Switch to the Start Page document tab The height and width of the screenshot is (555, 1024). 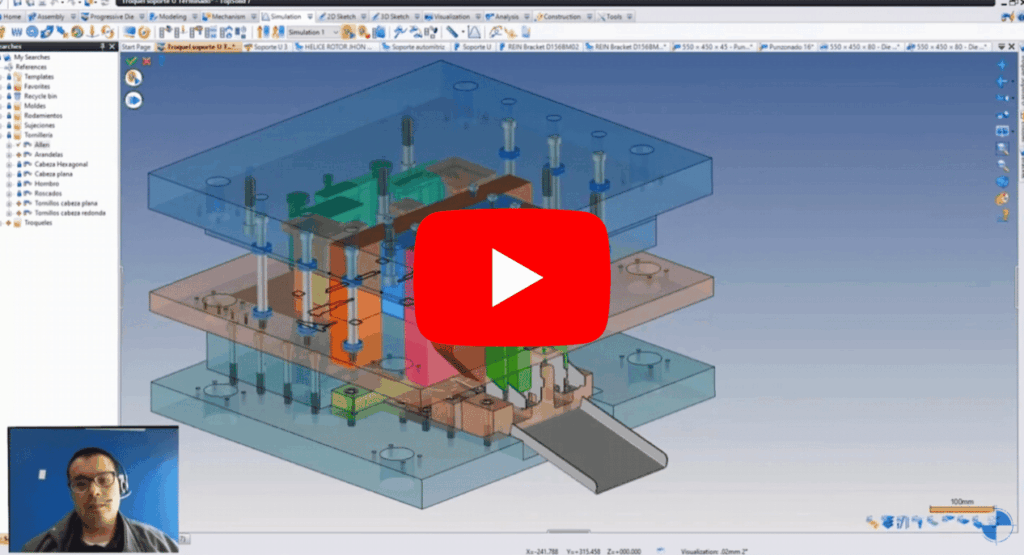pos(136,47)
